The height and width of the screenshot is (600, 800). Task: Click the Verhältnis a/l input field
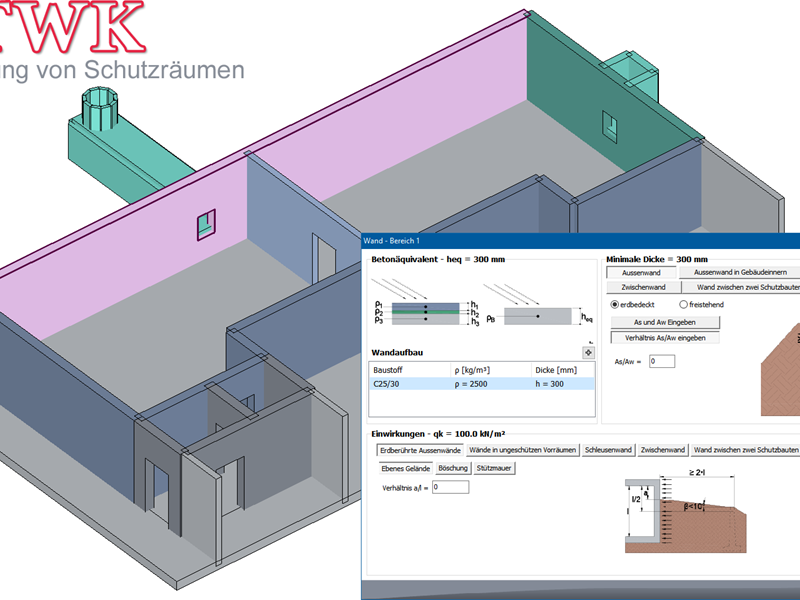(449, 487)
